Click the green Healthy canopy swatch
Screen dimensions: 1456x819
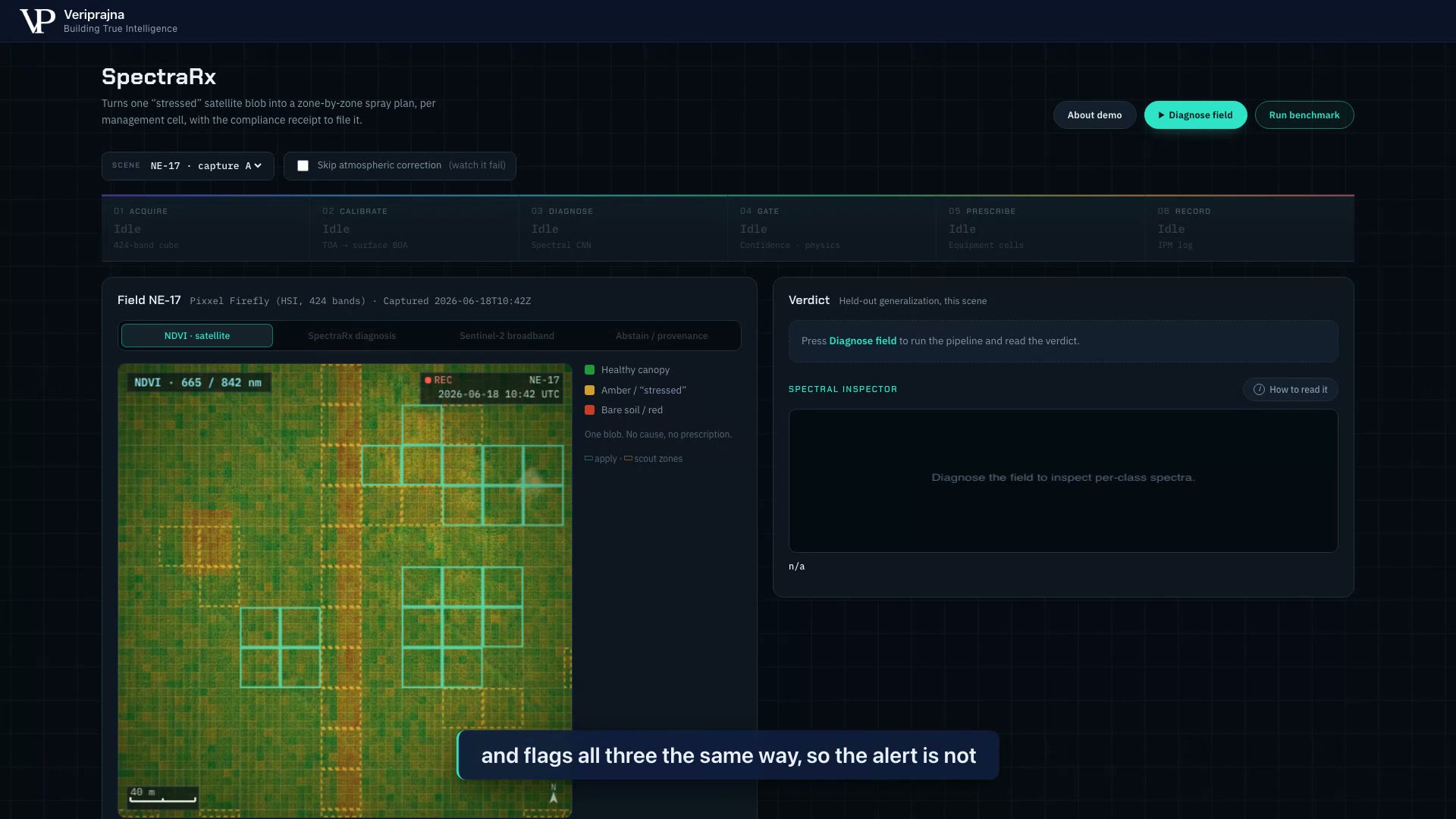click(589, 370)
